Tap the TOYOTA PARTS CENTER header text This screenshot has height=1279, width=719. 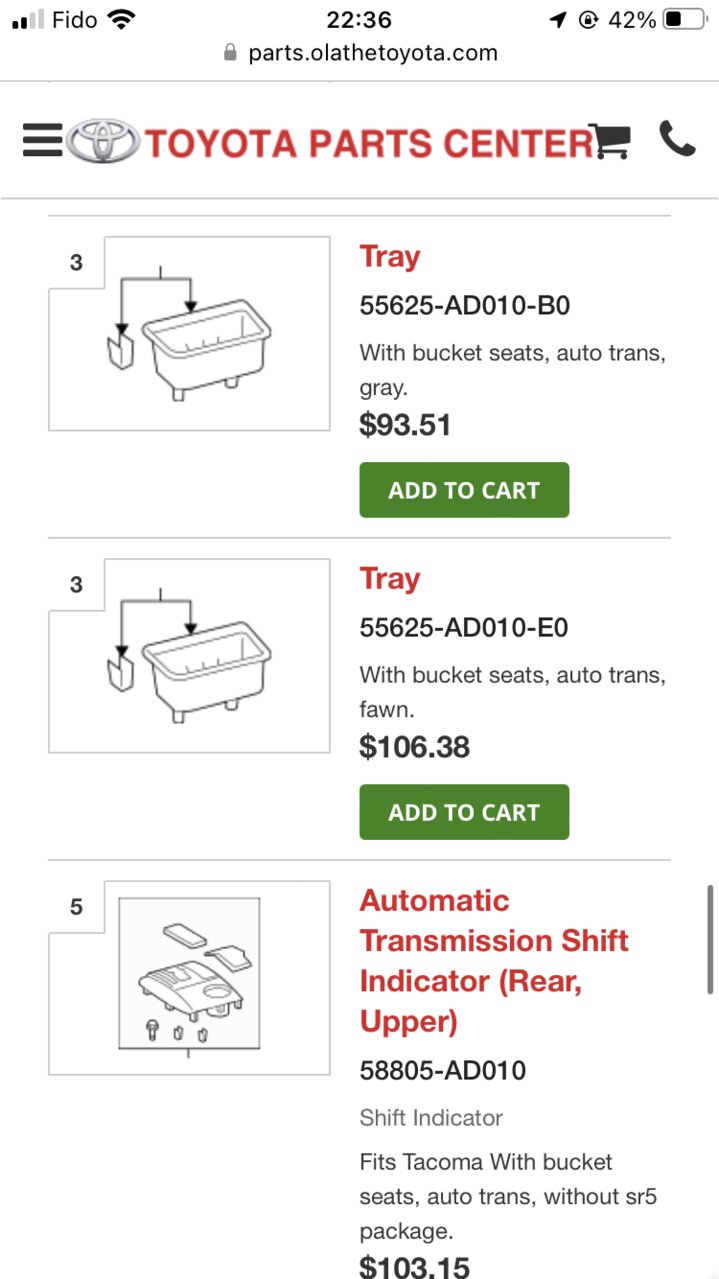pyautogui.click(x=370, y=143)
